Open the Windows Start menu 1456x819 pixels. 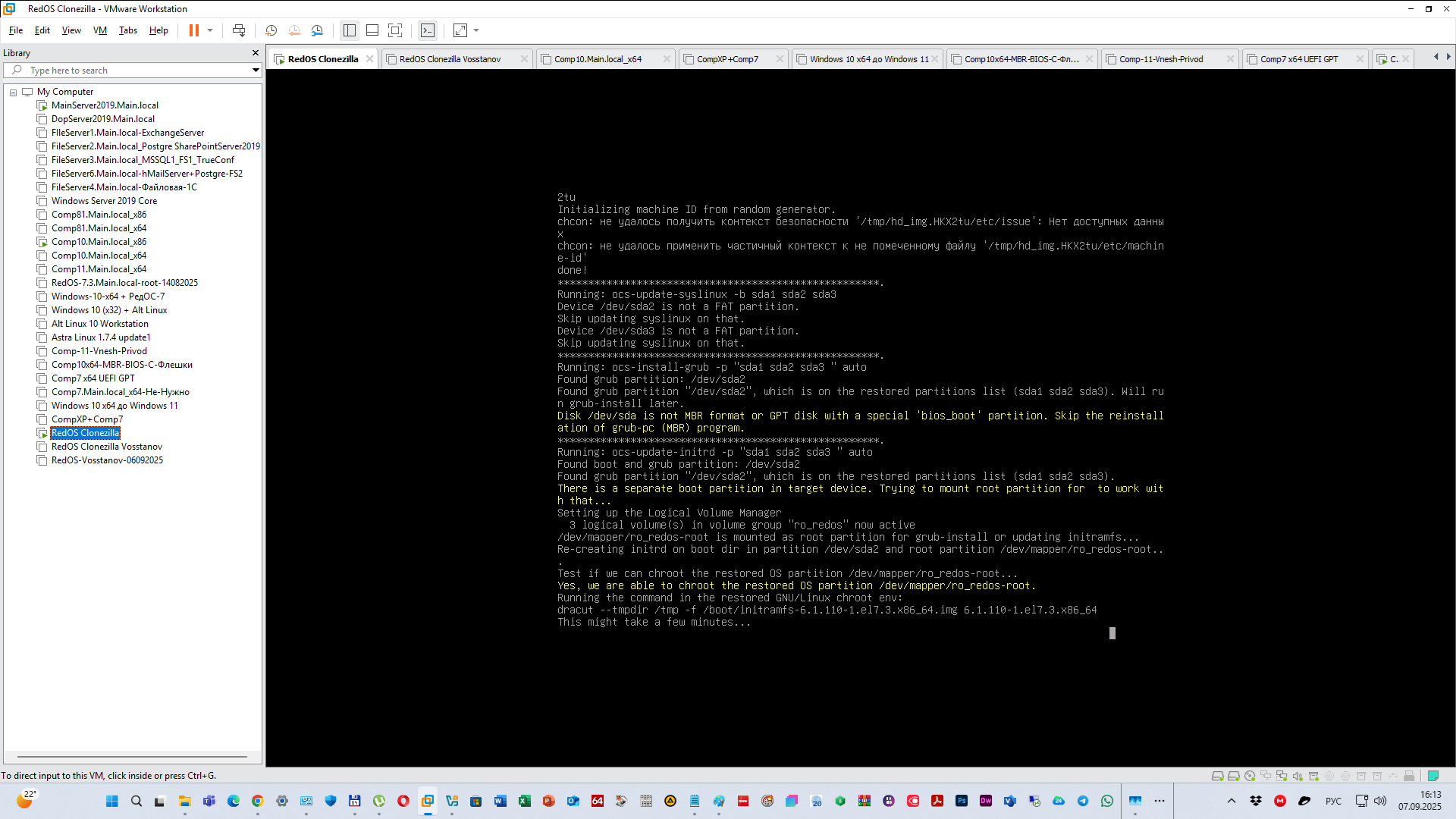[112, 801]
